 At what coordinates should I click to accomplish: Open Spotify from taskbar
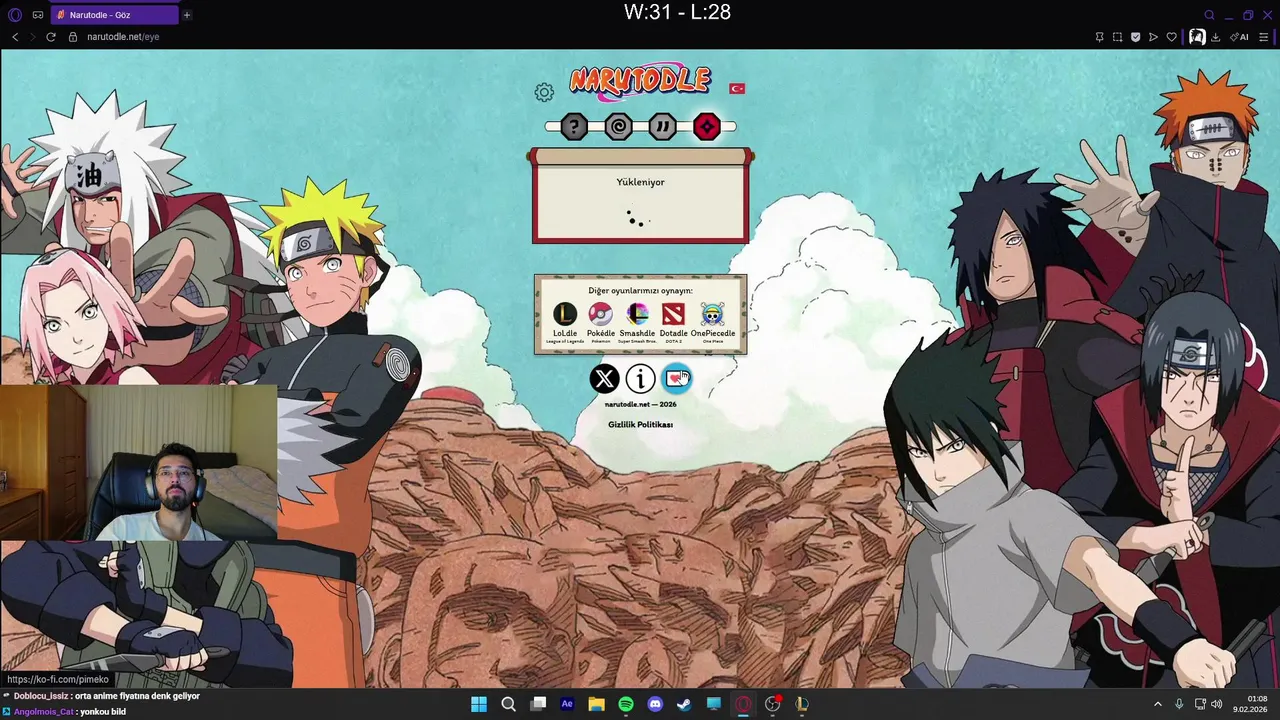(x=626, y=704)
